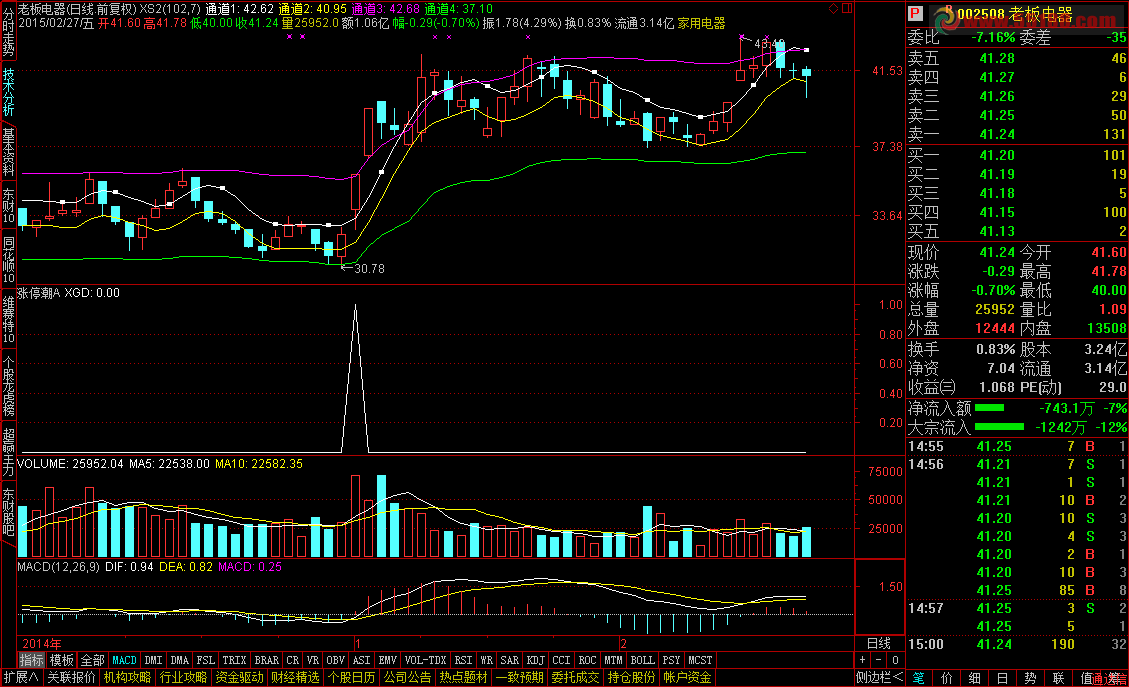Open 帐户资金 tab

click(688, 678)
